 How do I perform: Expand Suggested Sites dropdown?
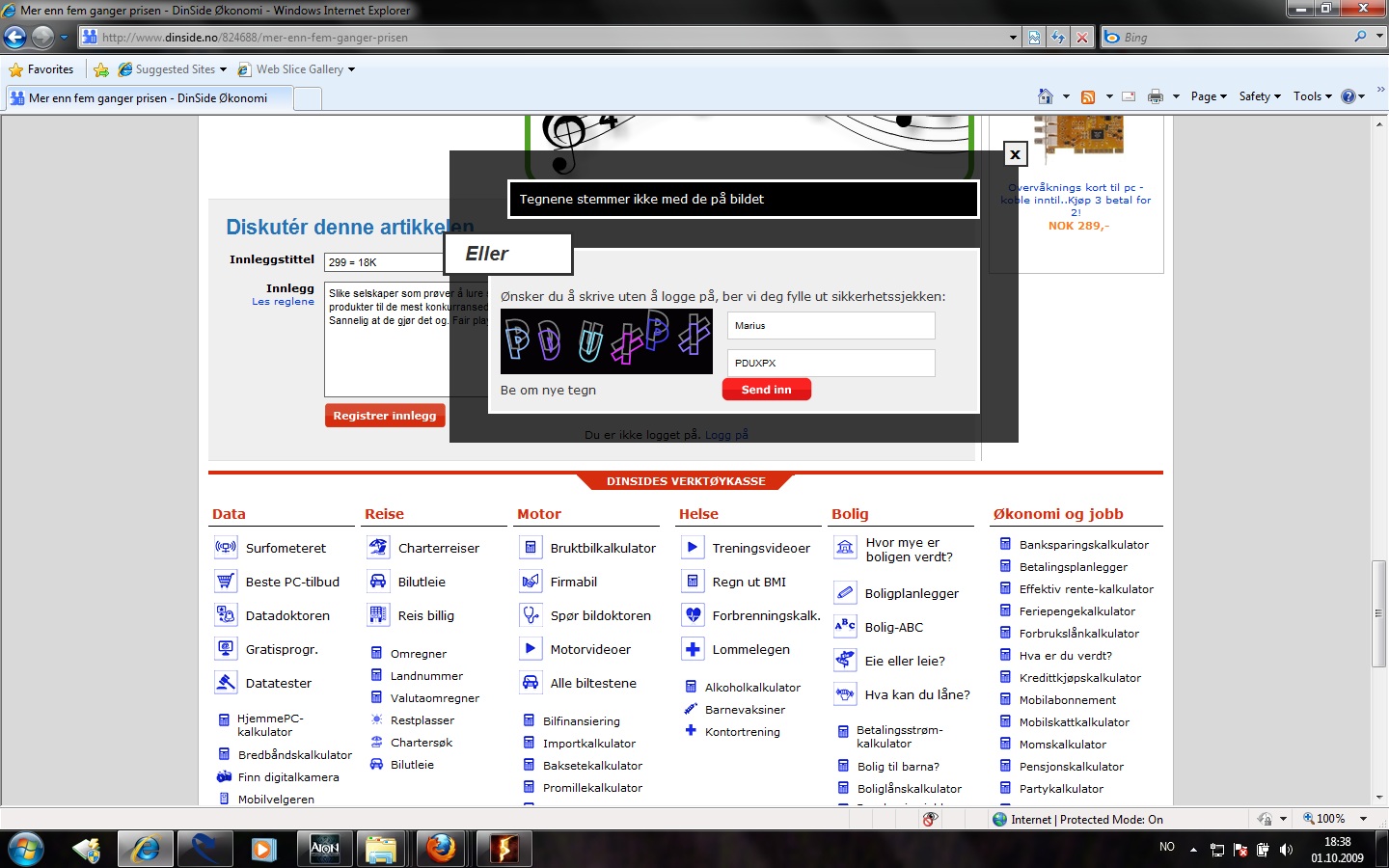pyautogui.click(x=223, y=69)
